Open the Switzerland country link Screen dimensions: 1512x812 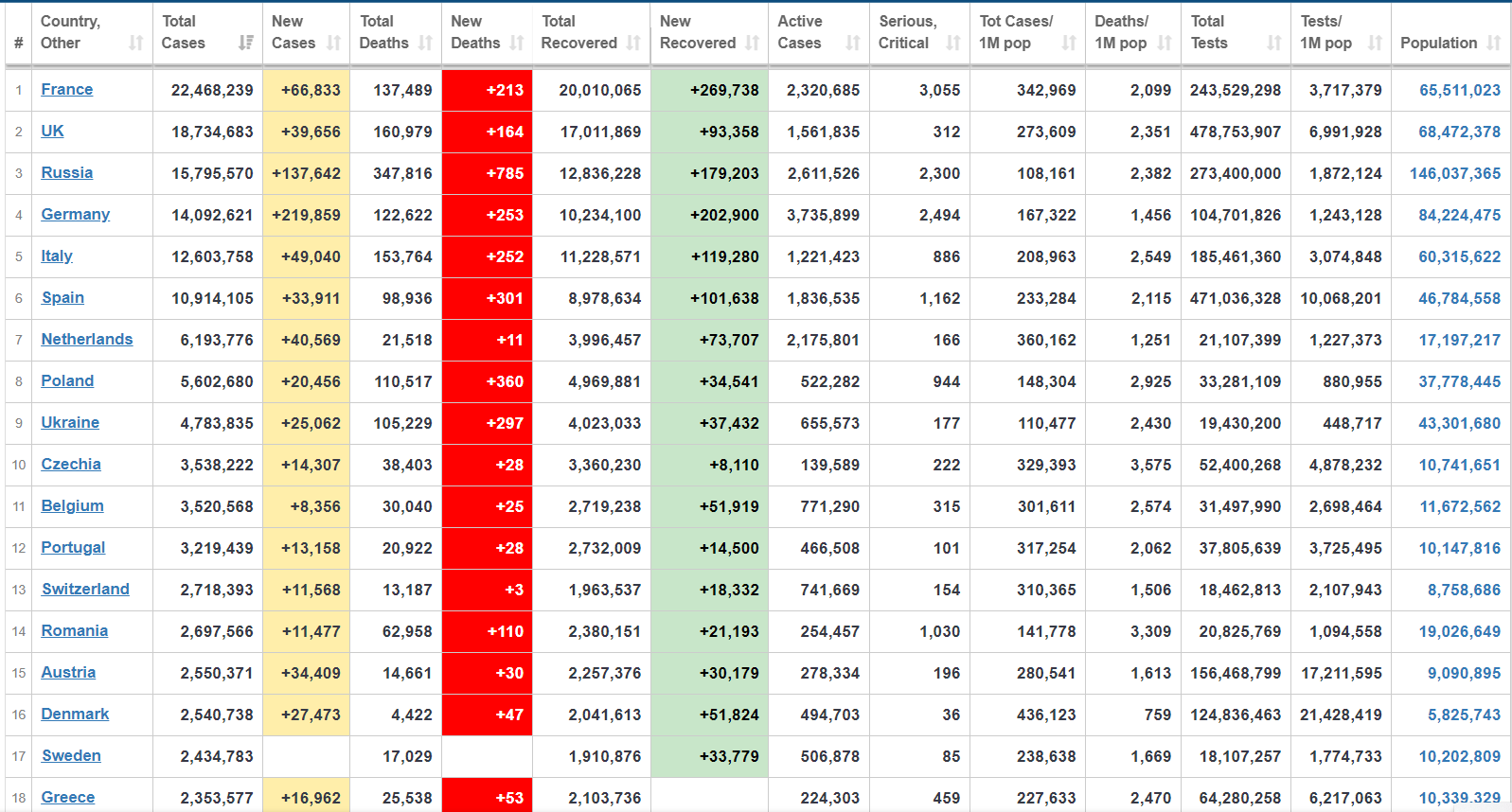(x=85, y=589)
